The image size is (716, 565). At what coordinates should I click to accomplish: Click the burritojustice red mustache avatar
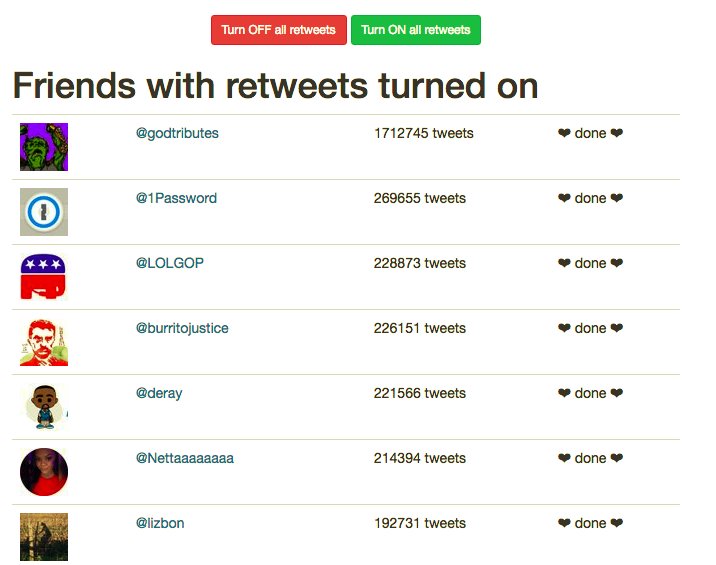[44, 342]
